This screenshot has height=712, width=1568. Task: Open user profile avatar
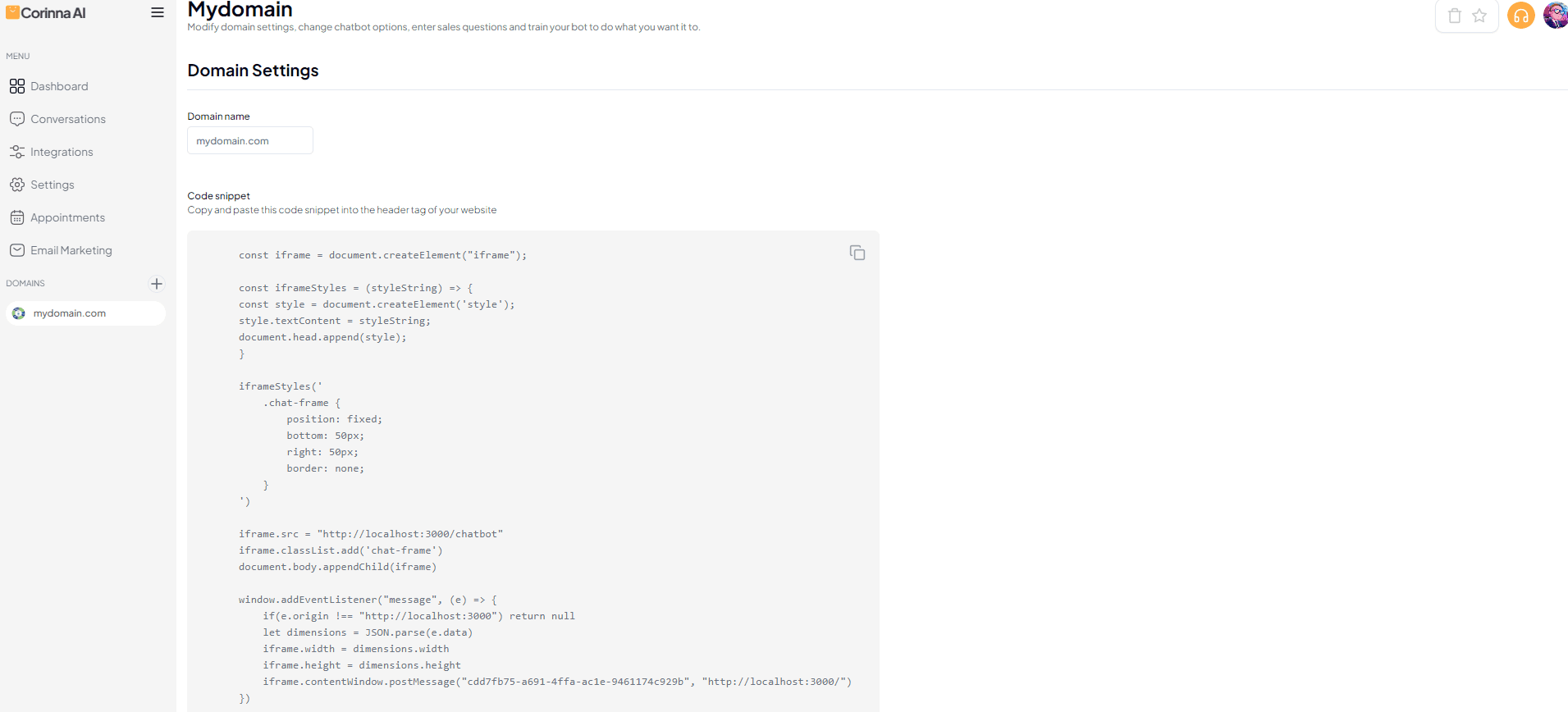1556,15
